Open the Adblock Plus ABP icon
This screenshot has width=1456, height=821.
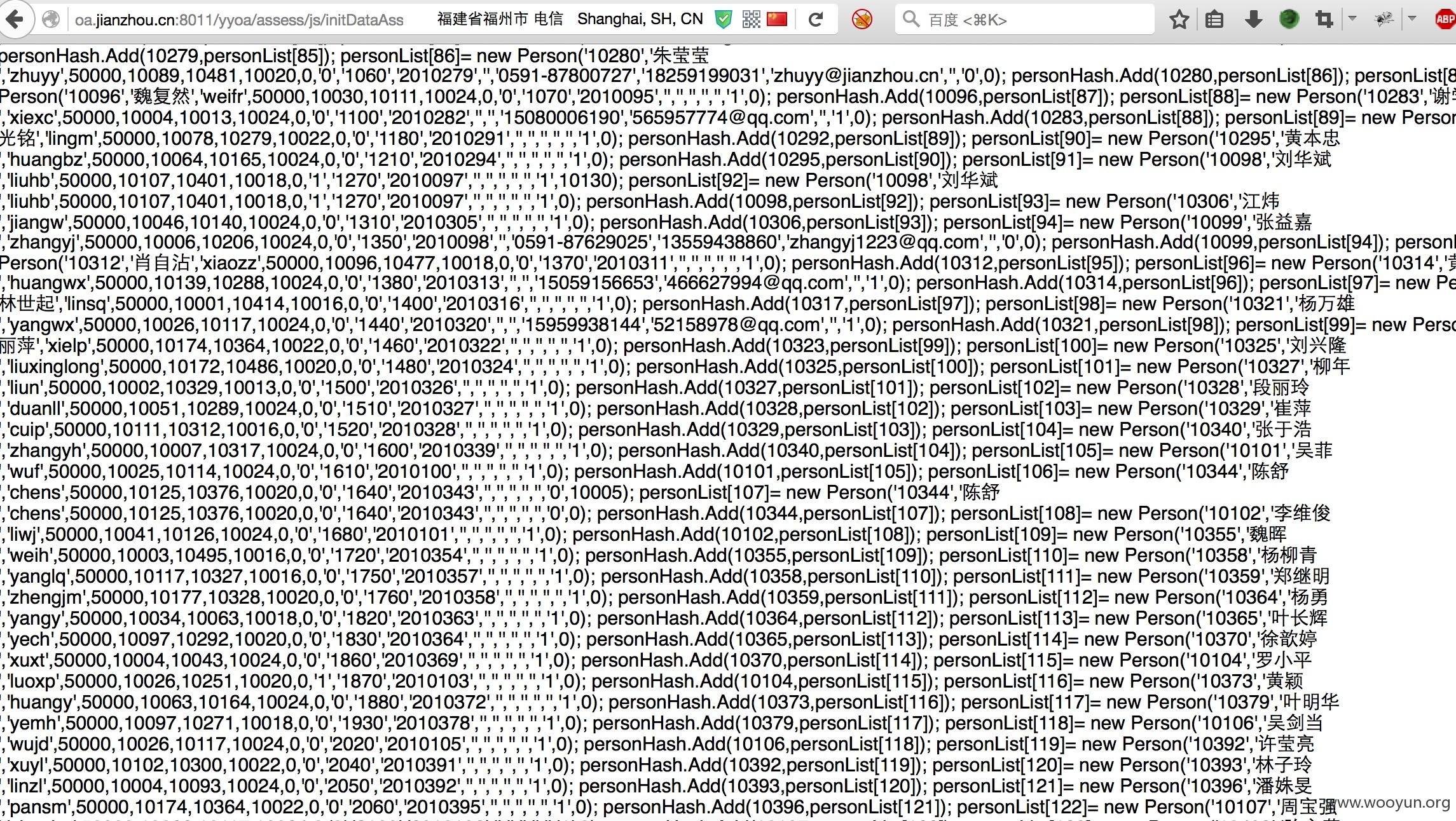[1445, 20]
